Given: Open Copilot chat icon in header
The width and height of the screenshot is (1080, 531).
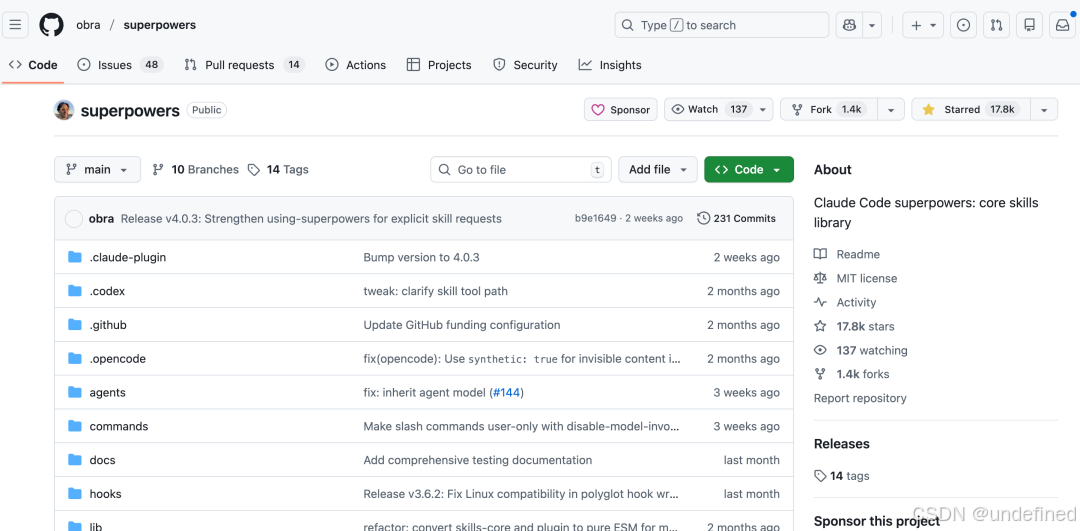Looking at the screenshot, I should click(x=849, y=25).
